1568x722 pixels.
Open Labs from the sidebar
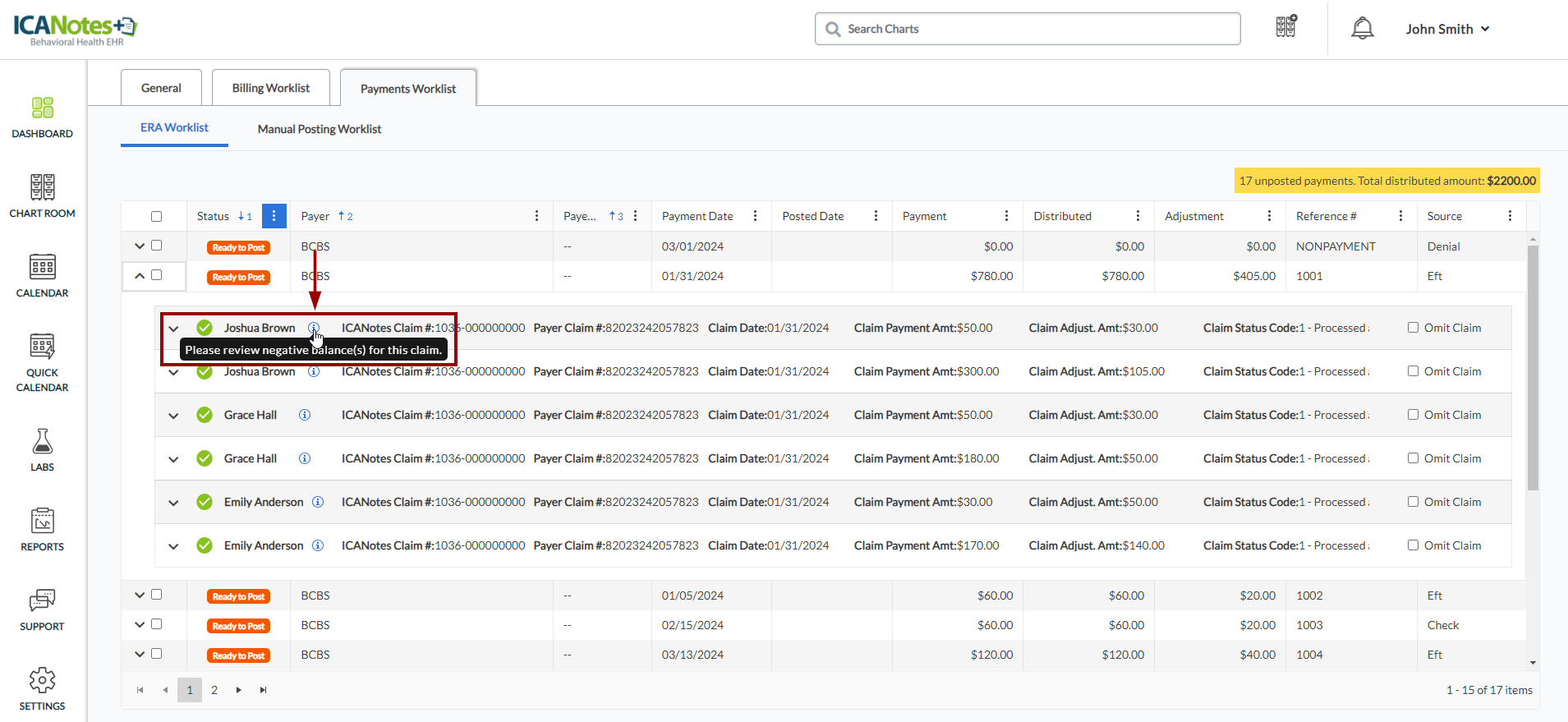[x=42, y=450]
